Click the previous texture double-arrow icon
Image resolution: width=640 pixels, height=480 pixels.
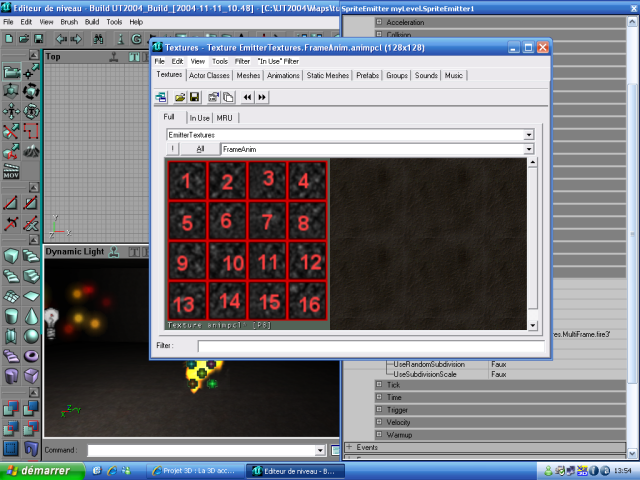246,97
